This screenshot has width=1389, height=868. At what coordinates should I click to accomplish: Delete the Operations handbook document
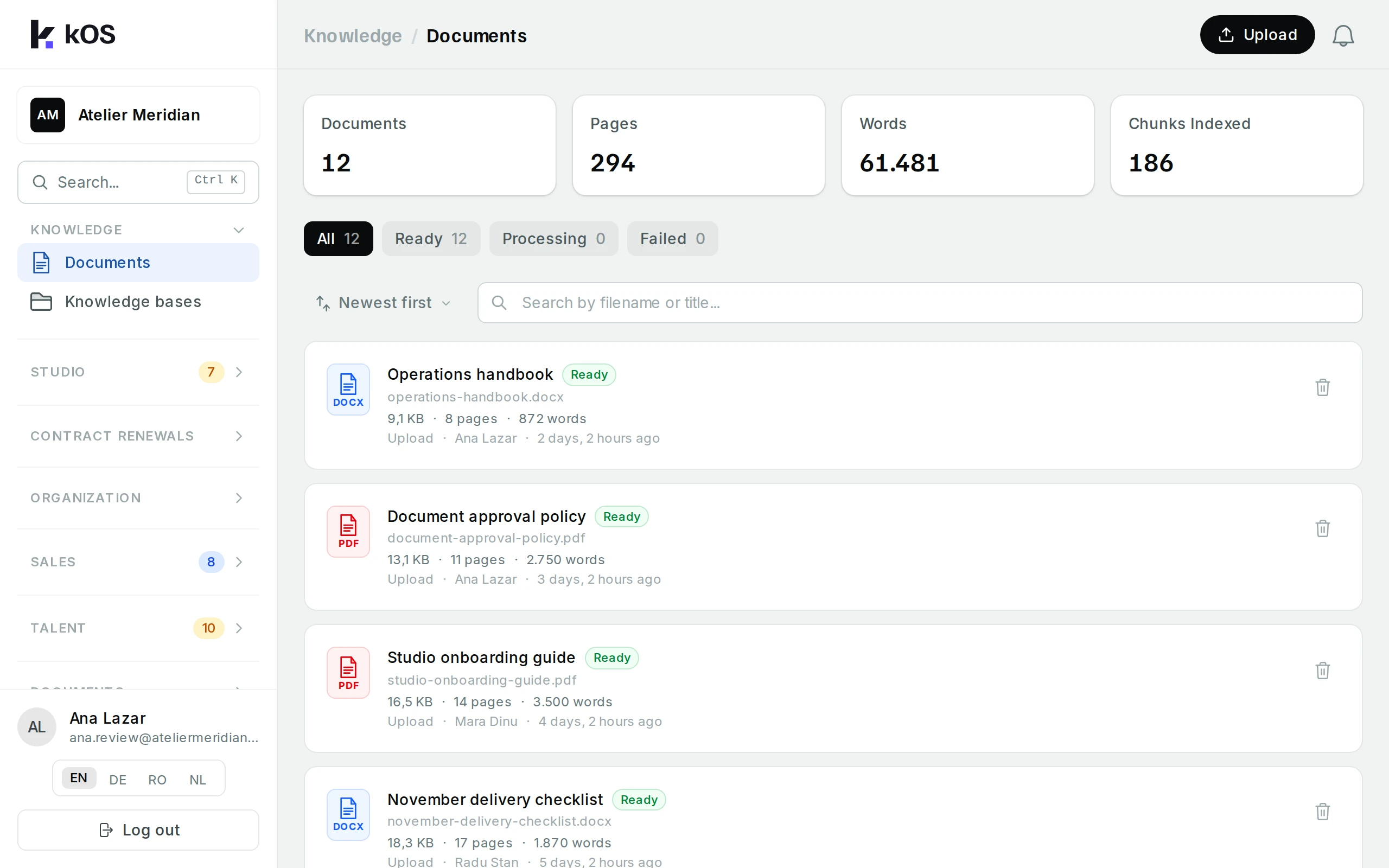coord(1322,387)
